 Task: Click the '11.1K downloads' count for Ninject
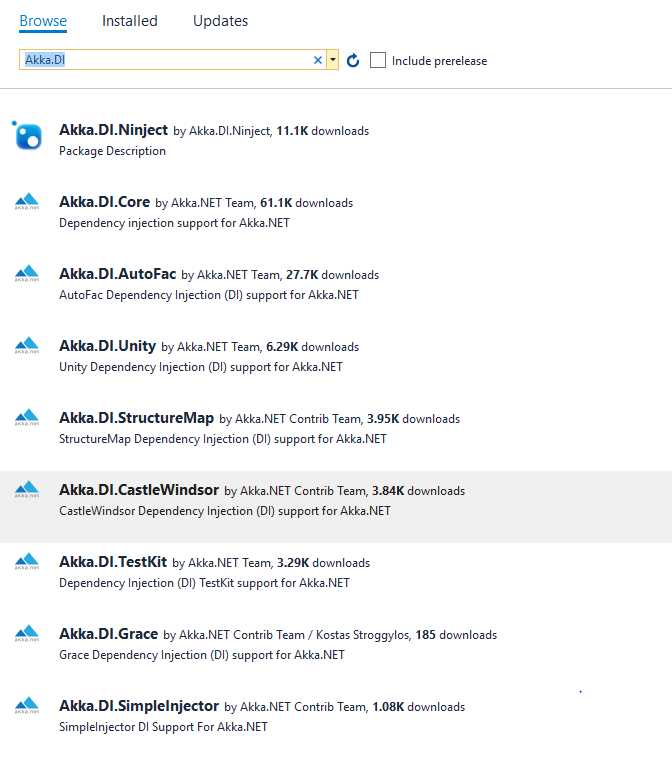tap(322, 131)
